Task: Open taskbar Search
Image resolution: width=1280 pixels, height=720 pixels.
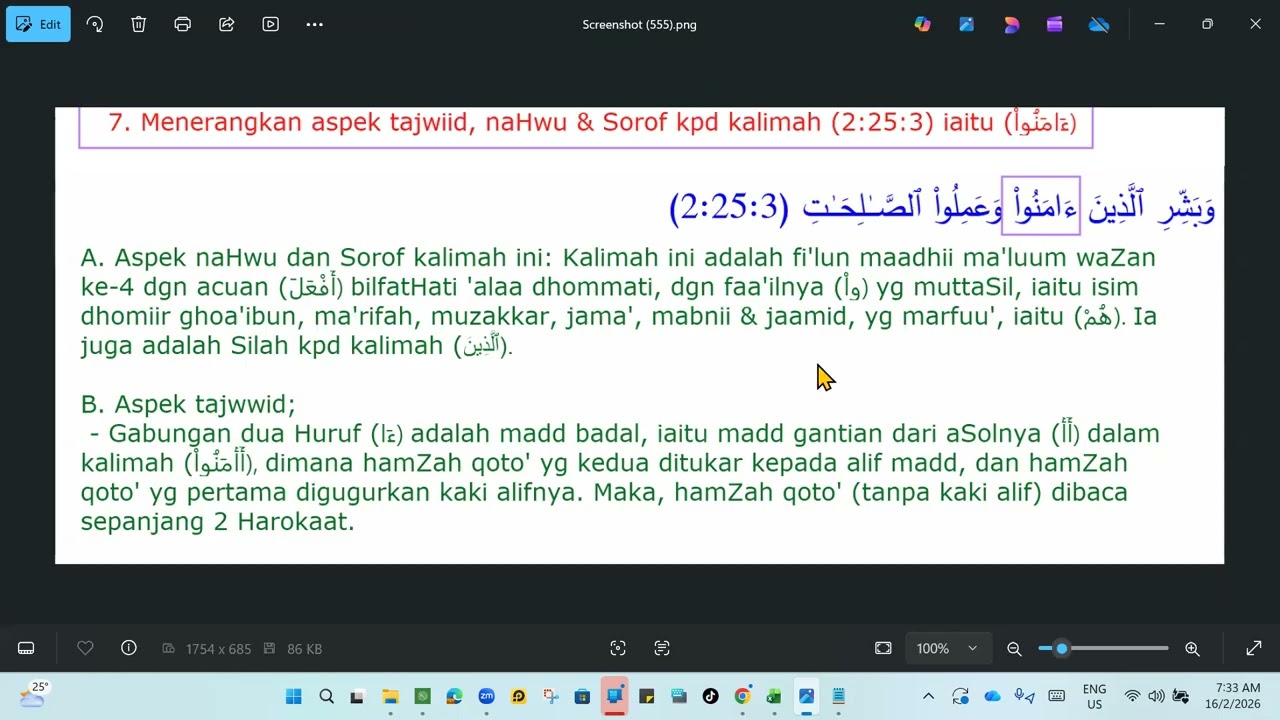Action: (x=326, y=696)
